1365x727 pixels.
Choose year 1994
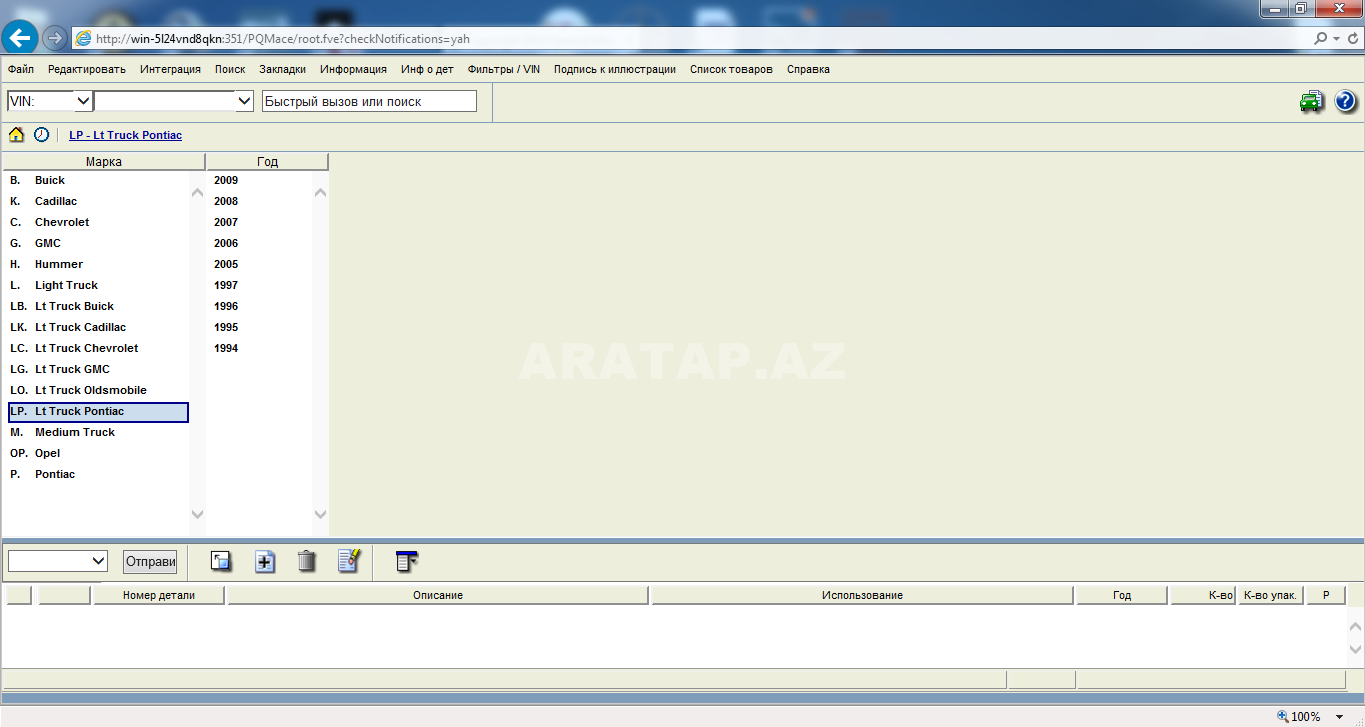click(x=226, y=348)
